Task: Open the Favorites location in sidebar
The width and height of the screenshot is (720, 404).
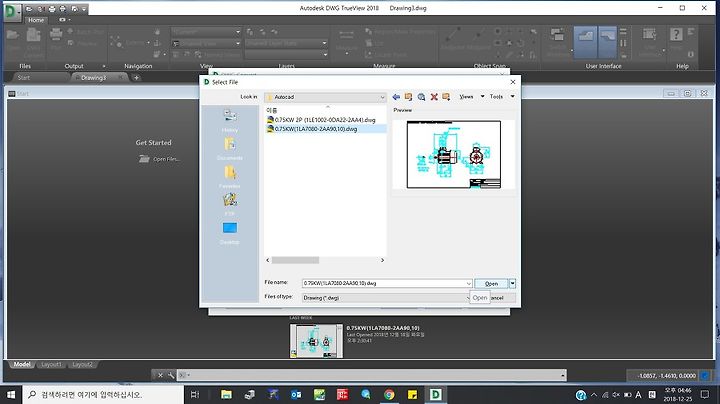Action: pyautogui.click(x=230, y=177)
